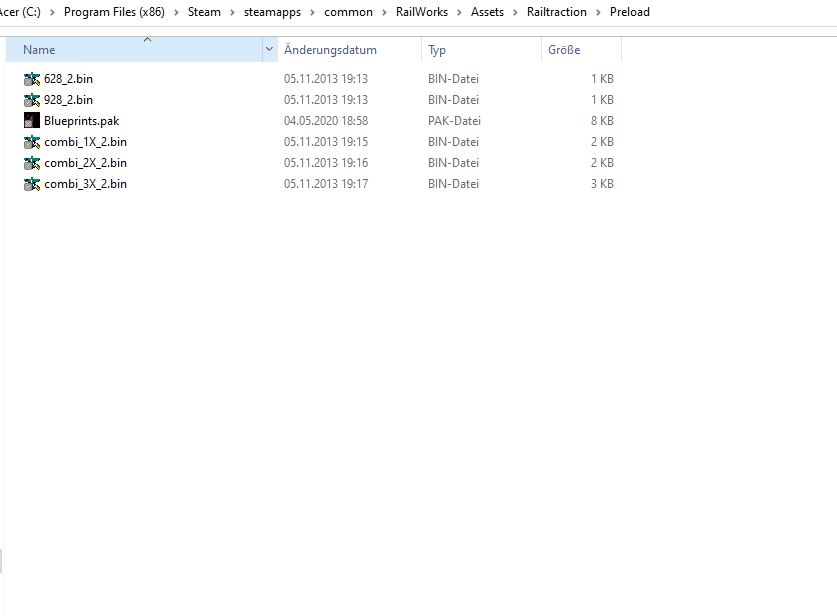Expand the chevron after common
837x616 pixels.
tap(384, 12)
